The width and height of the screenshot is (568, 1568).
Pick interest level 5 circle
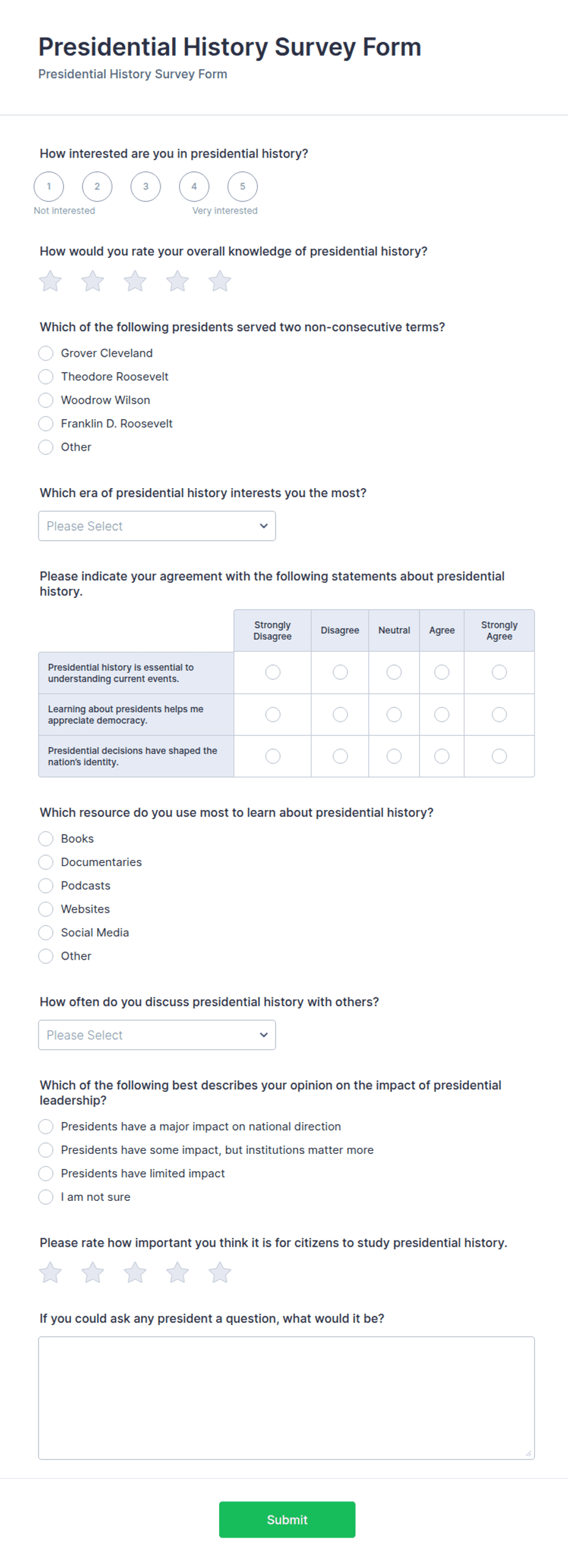tap(242, 186)
